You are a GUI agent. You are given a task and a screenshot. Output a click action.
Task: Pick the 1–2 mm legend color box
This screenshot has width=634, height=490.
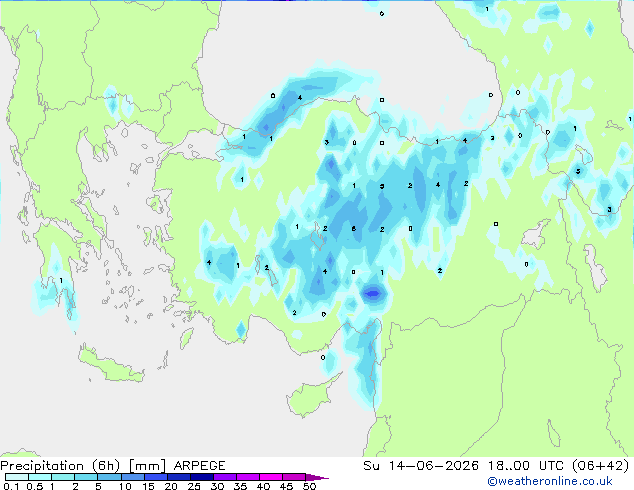tap(63, 477)
